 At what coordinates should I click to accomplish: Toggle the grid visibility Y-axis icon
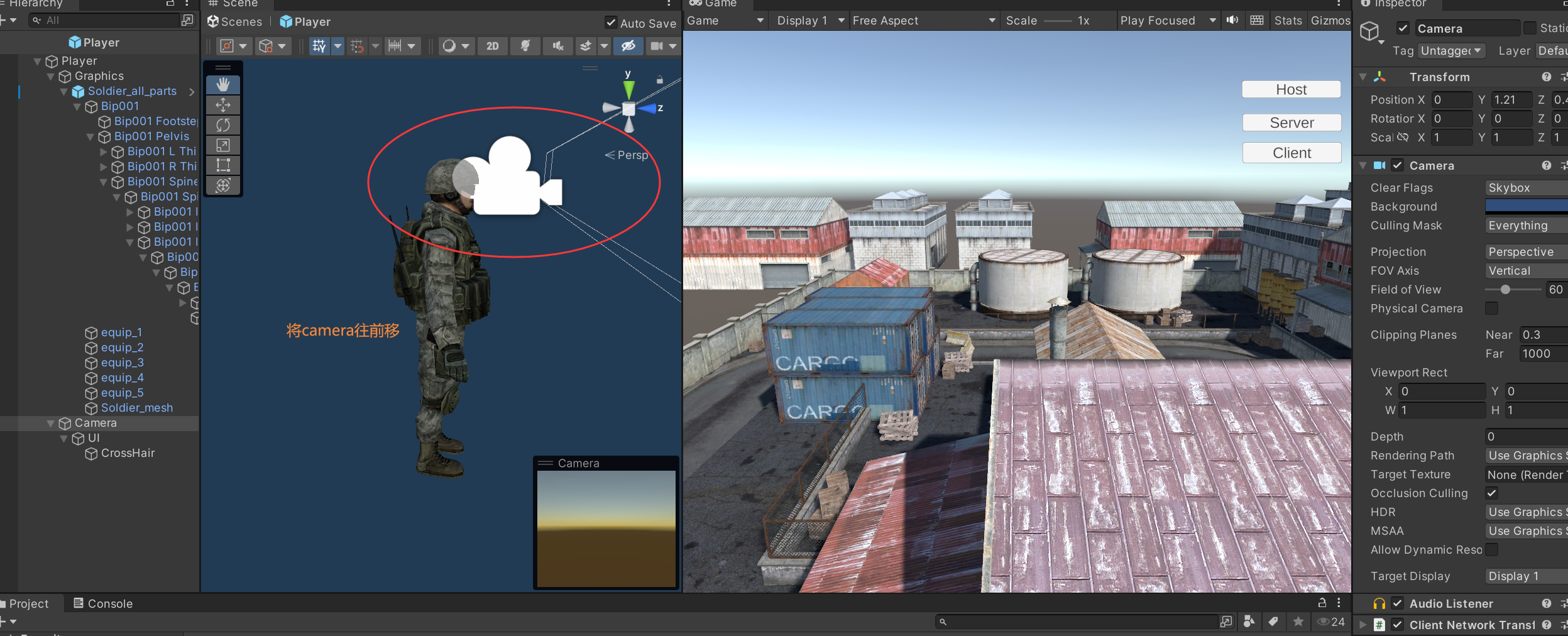(319, 46)
